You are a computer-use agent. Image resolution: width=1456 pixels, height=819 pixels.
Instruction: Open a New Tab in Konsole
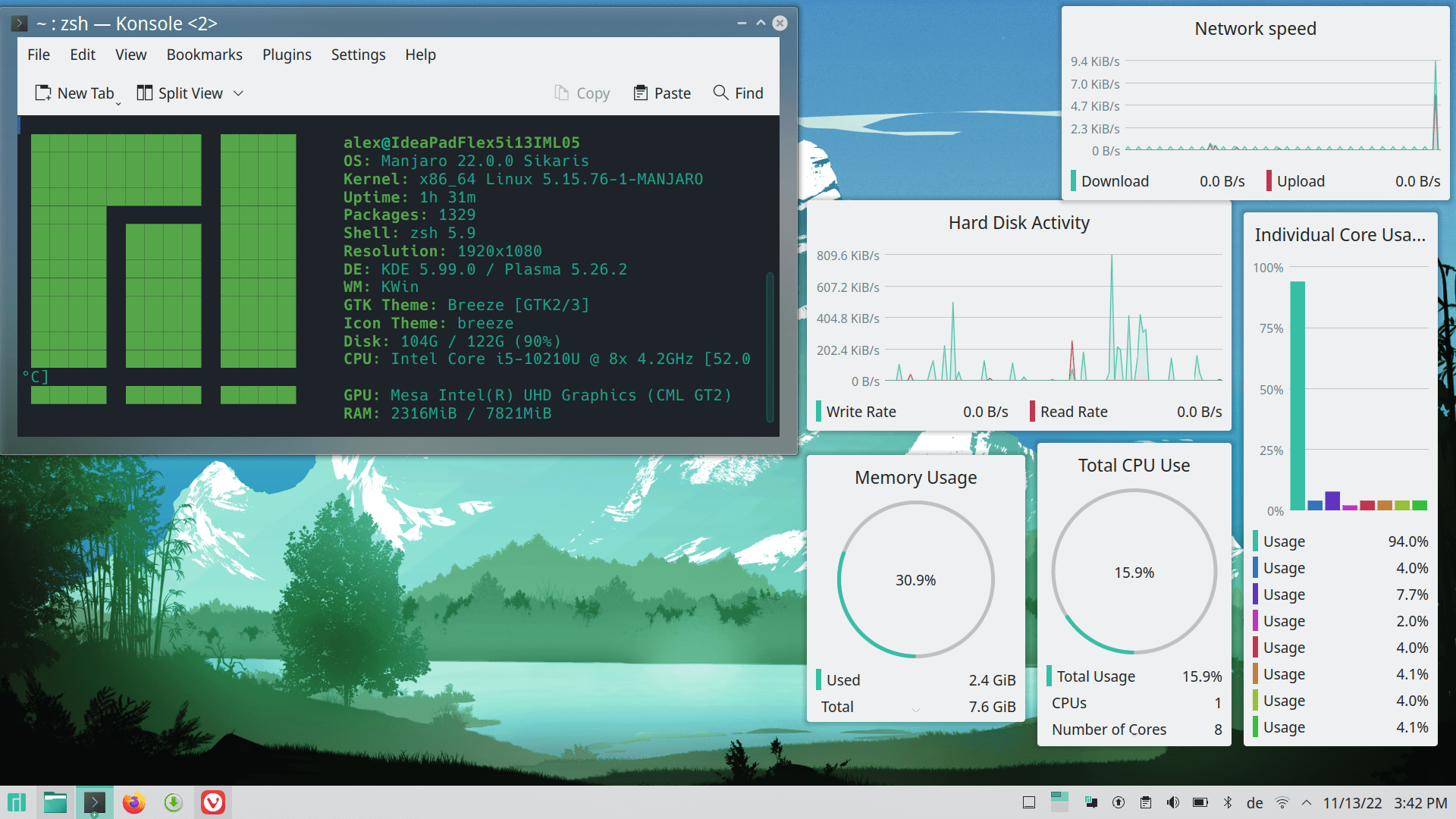(74, 93)
